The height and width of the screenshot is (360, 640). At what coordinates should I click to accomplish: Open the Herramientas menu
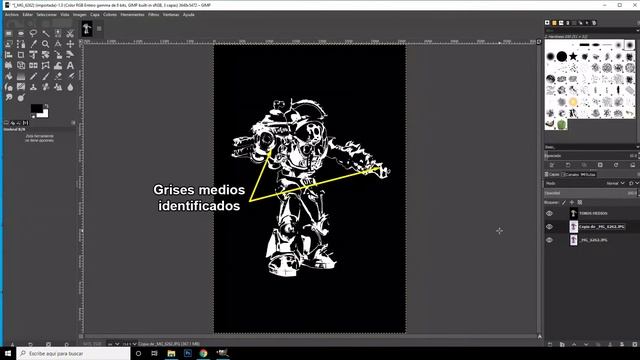click(x=132, y=15)
